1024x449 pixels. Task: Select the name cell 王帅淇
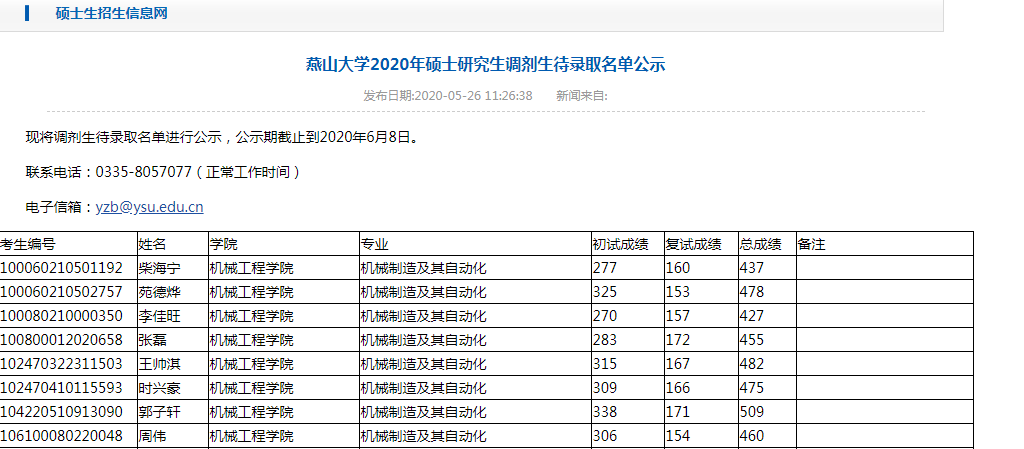tap(159, 364)
